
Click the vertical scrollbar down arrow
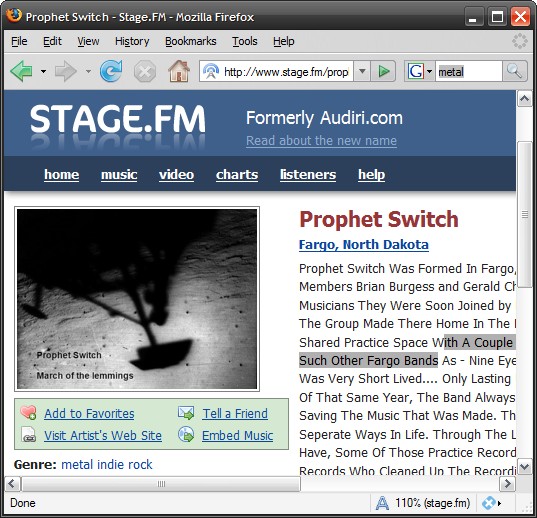524,467
